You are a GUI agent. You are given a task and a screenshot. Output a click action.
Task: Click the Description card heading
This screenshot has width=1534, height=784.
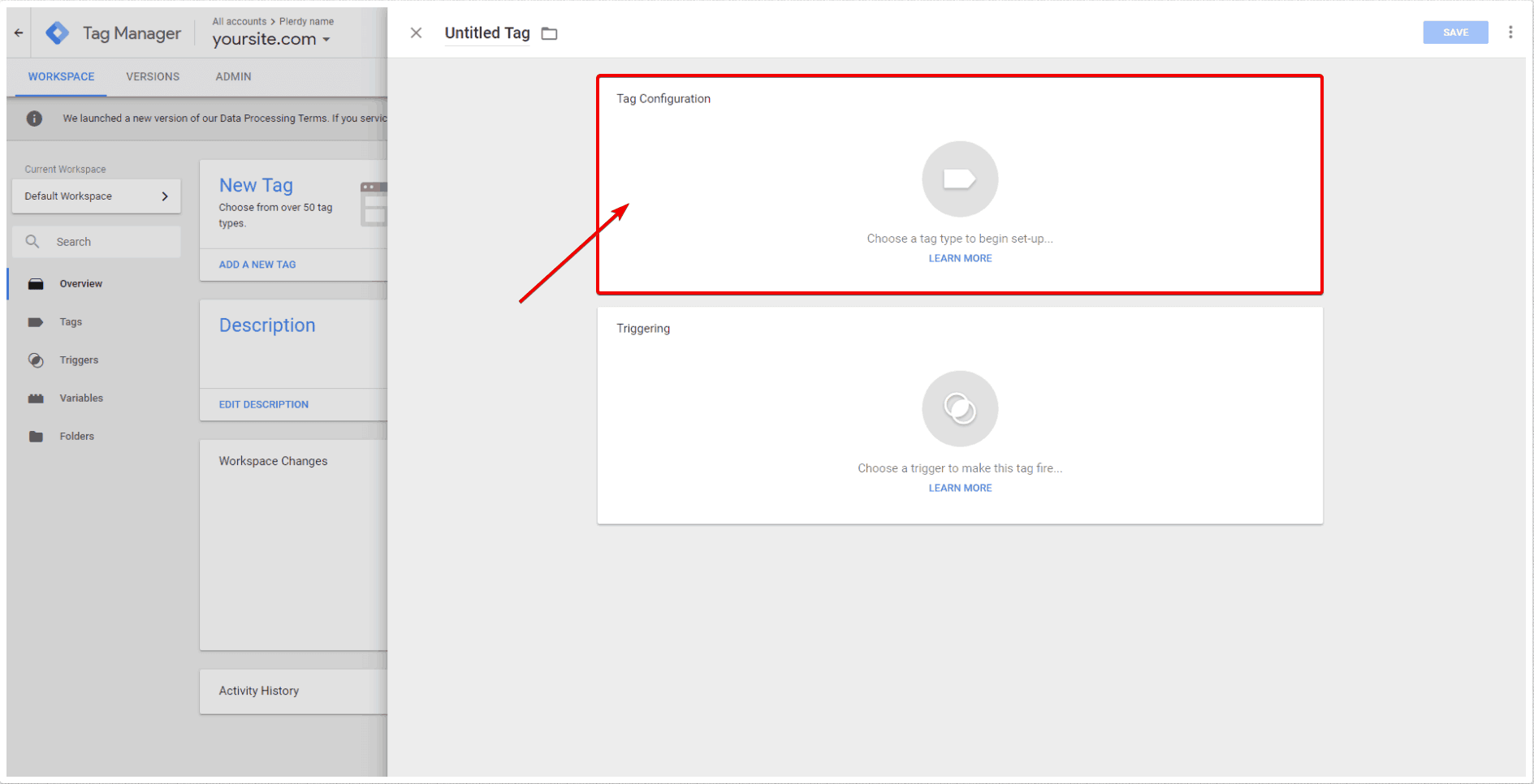267,325
